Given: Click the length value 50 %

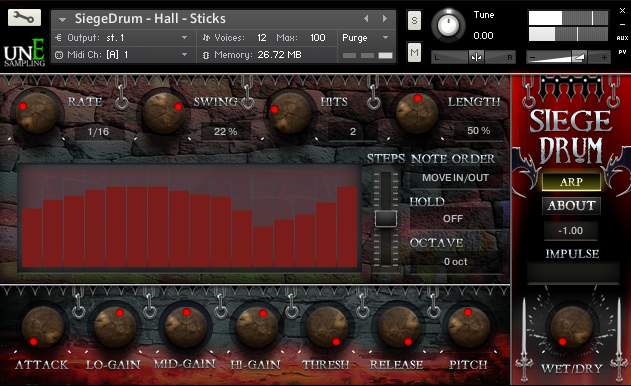Looking at the screenshot, I should click(x=478, y=131).
